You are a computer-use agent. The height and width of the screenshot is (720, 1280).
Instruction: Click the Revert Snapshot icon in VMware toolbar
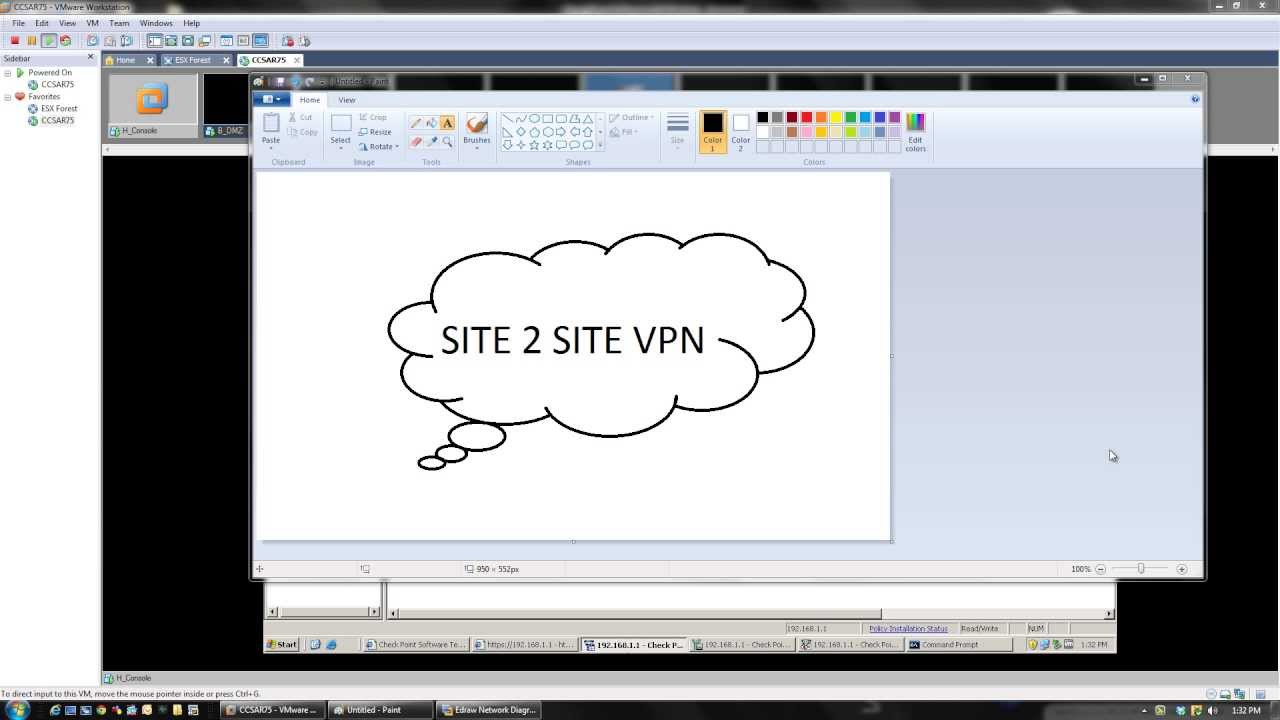pos(109,41)
